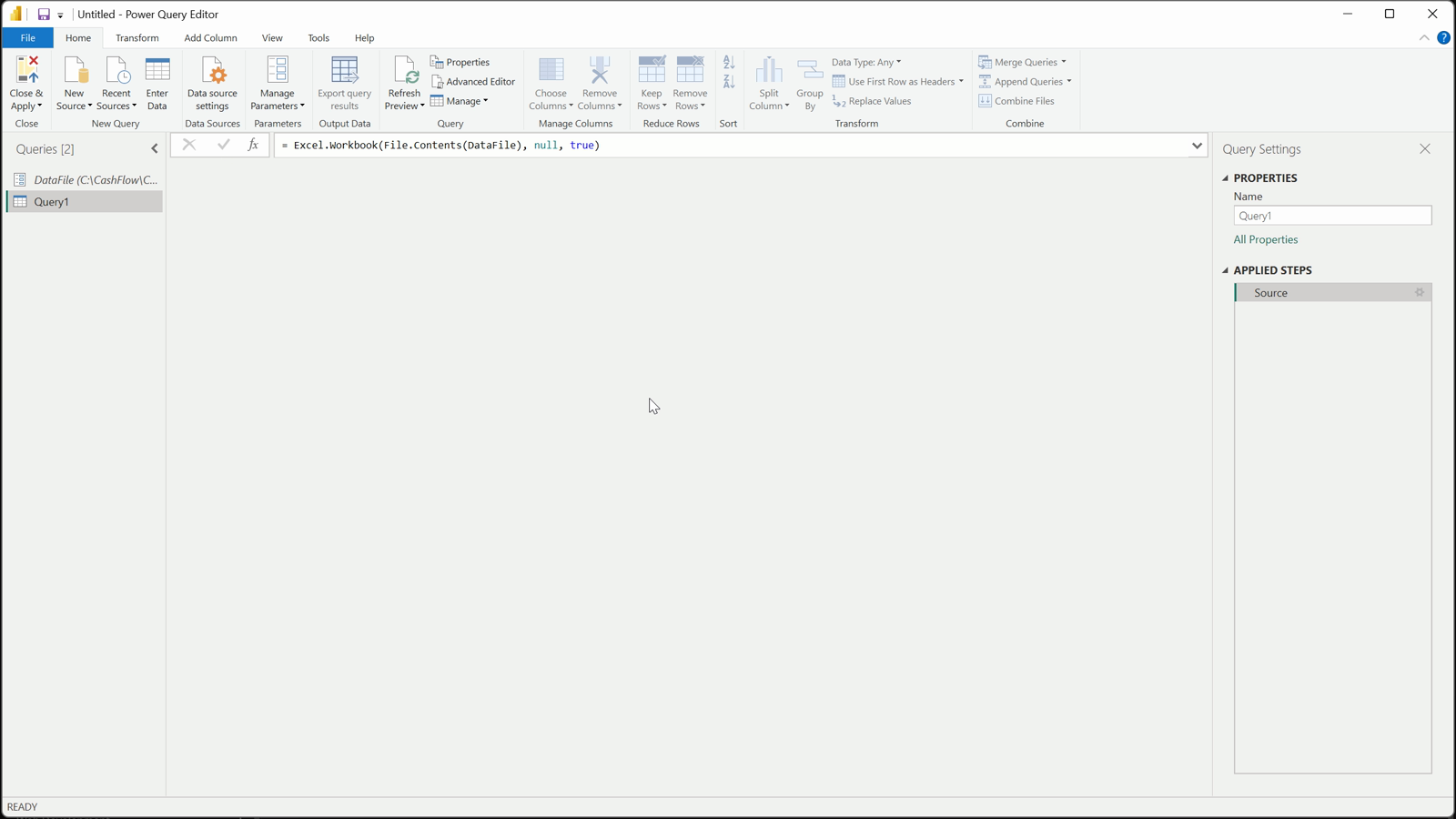
Task: Open the Advanced Editor
Action: 473,82
